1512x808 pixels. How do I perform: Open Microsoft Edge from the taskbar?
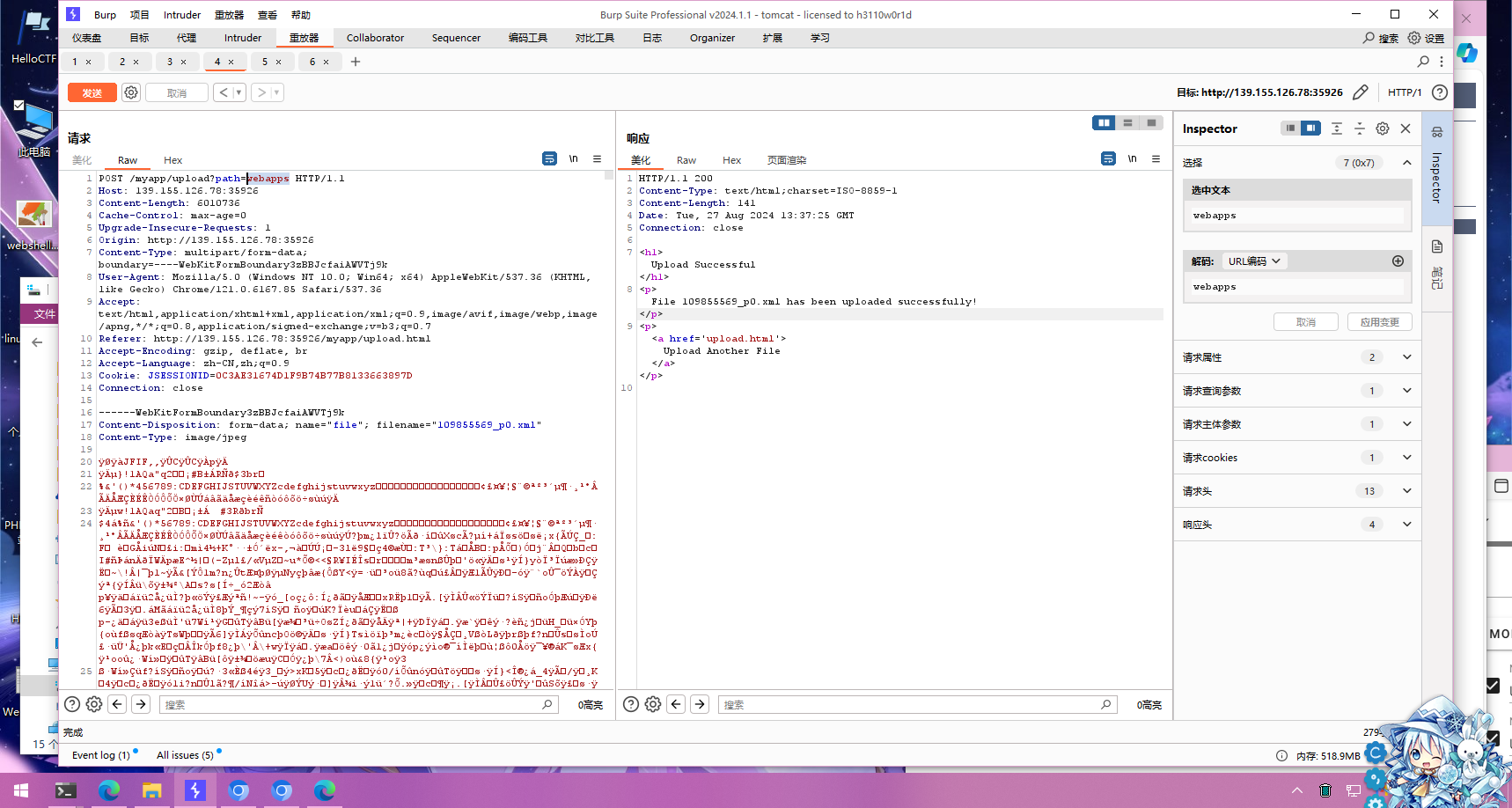[109, 790]
